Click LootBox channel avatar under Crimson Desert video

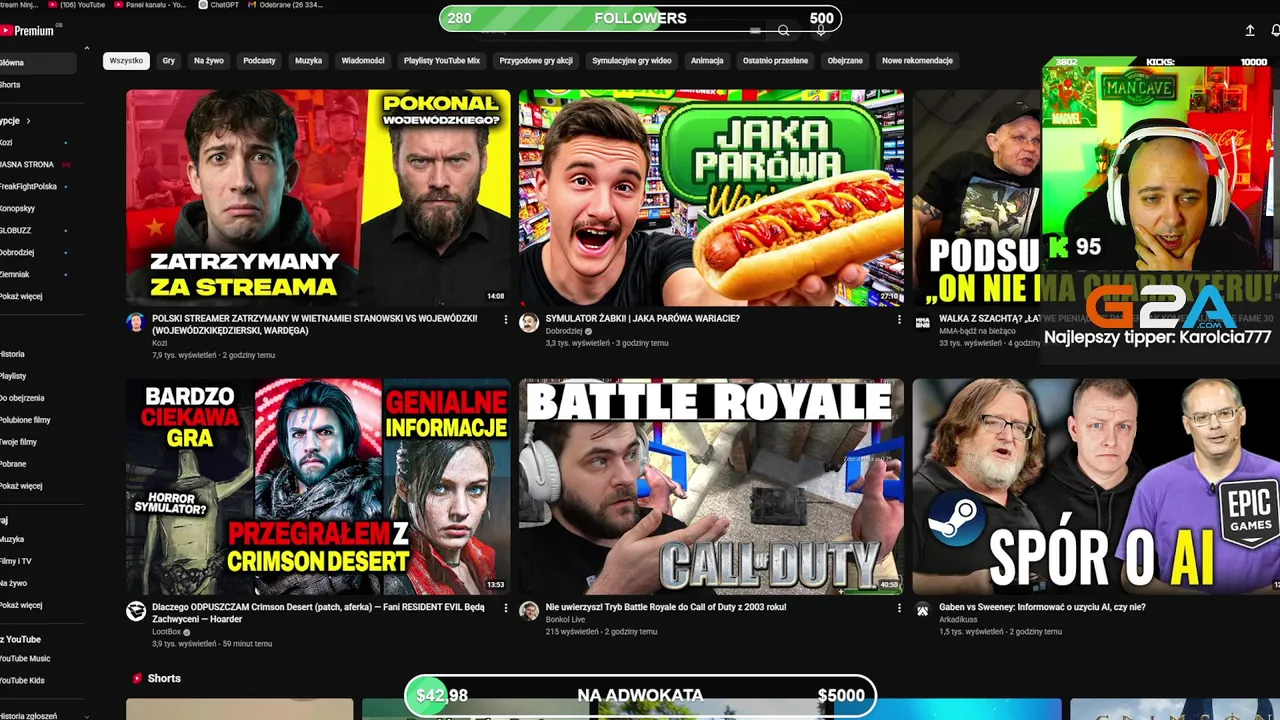coord(136,611)
